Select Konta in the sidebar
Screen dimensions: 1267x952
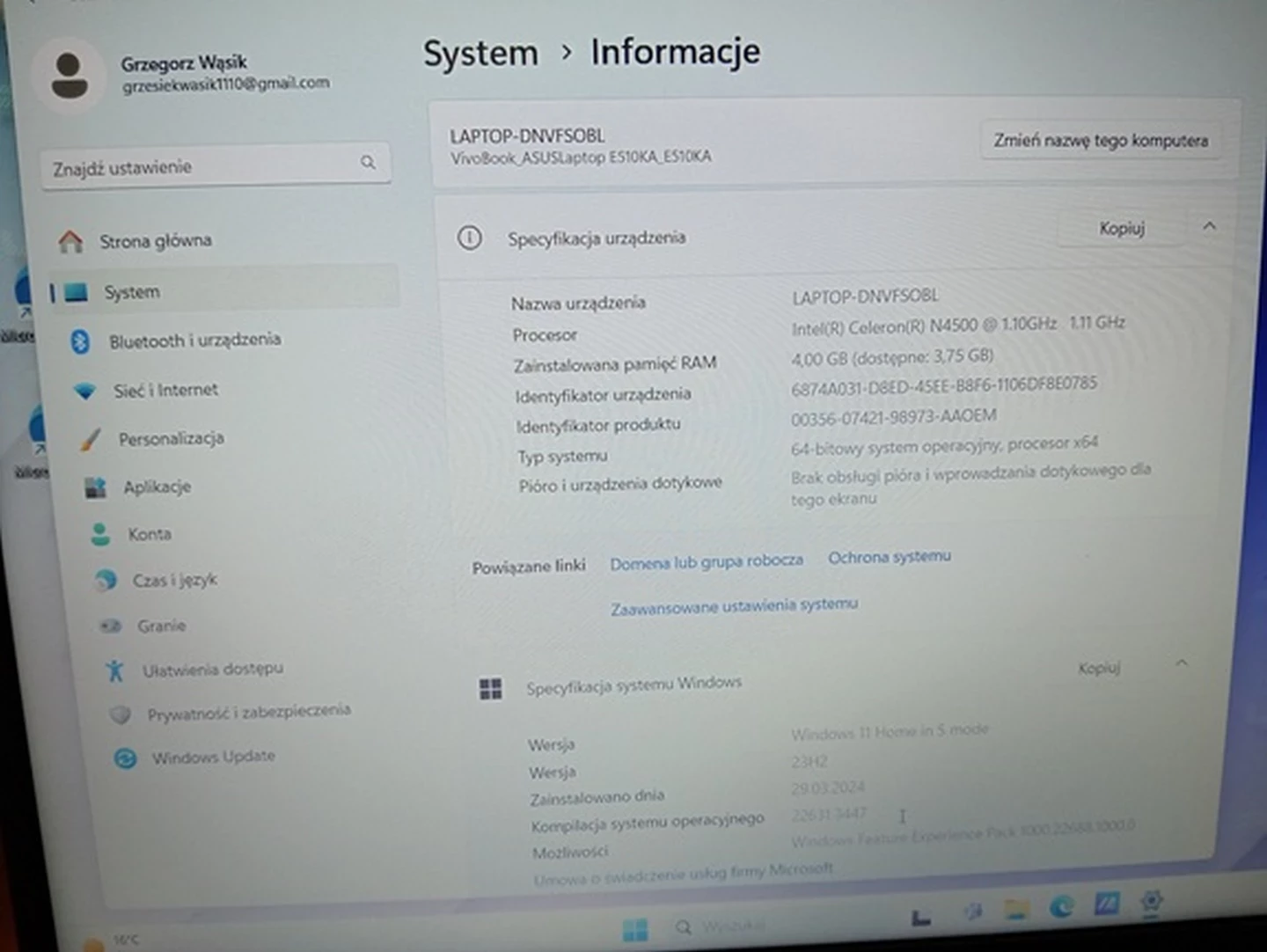click(x=149, y=534)
